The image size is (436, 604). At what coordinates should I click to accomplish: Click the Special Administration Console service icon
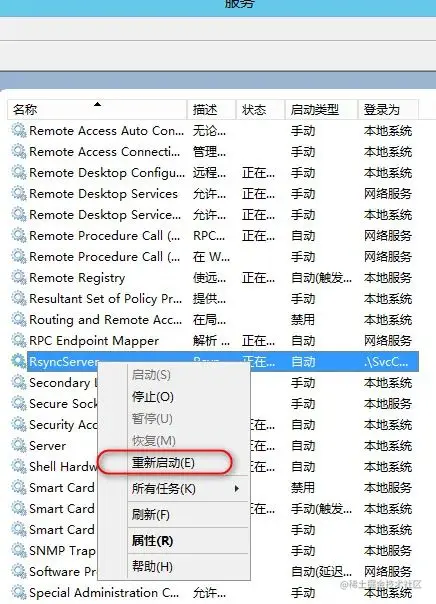click(x=18, y=592)
